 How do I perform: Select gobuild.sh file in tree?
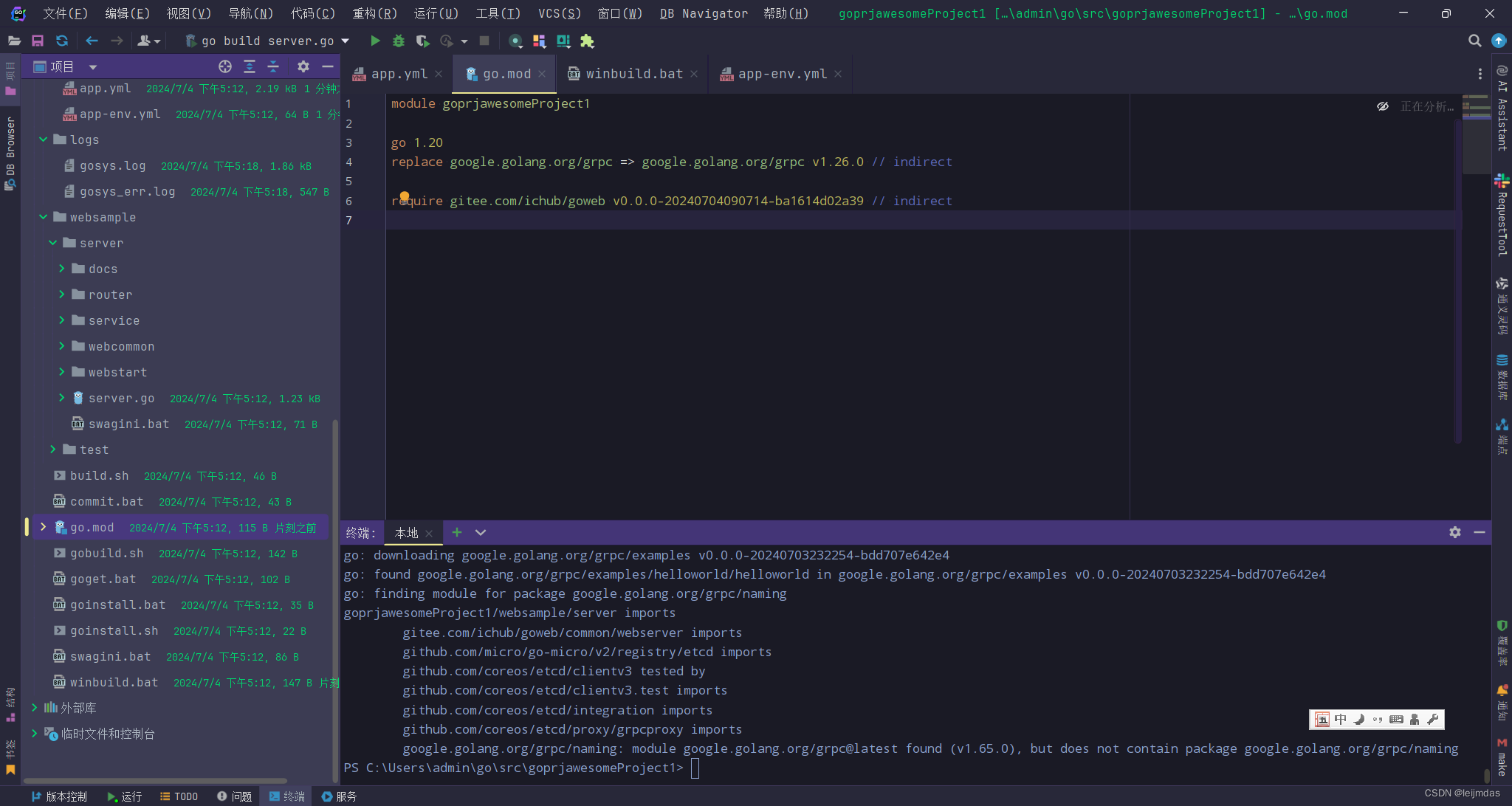click(107, 553)
